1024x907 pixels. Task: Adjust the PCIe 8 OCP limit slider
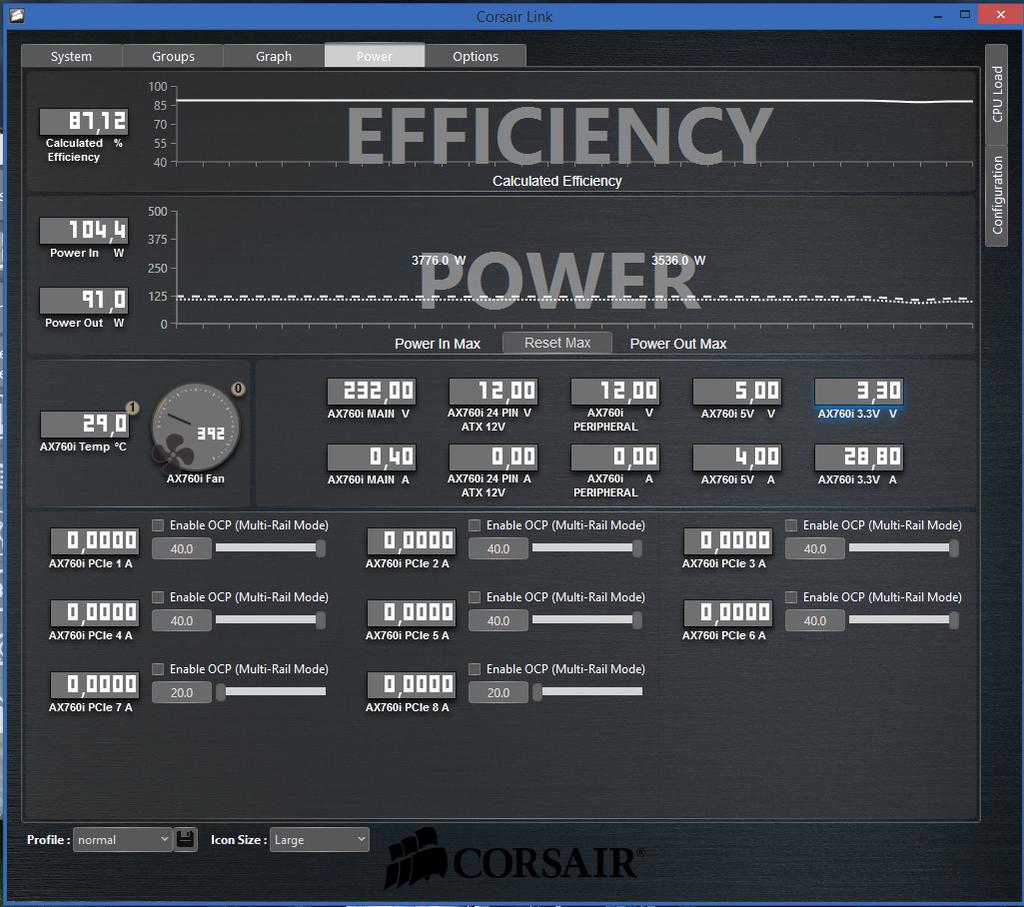[x=588, y=692]
